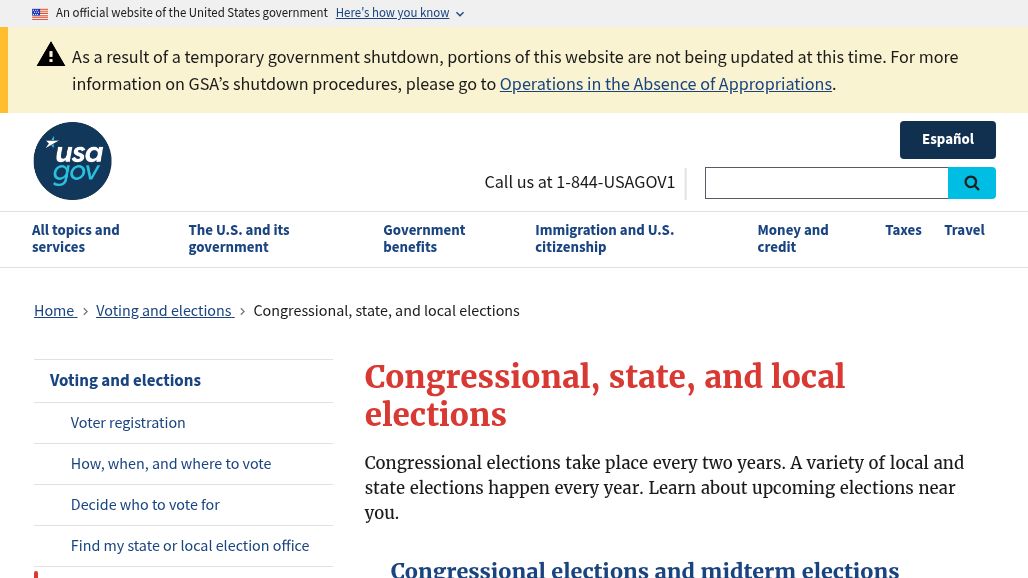Open "The U.S. and its government" menu
This screenshot has height=578, width=1028.
coord(239,238)
